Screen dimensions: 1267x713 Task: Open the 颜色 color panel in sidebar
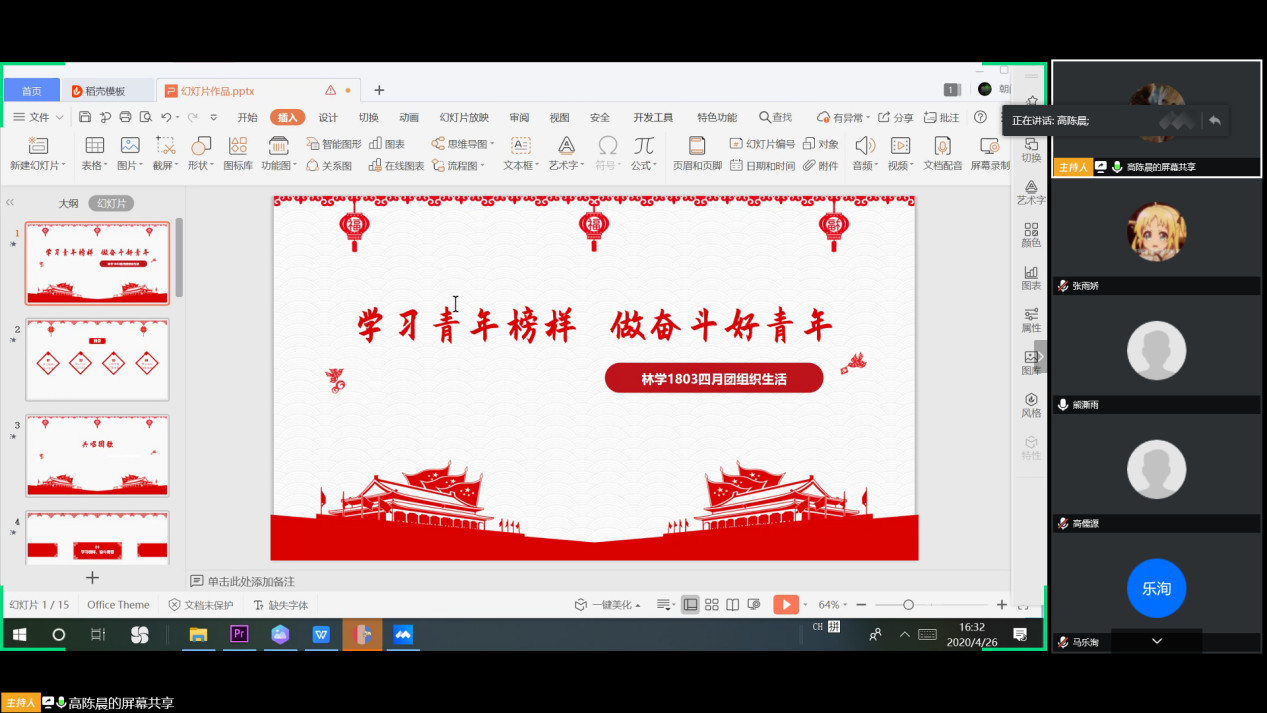1031,235
